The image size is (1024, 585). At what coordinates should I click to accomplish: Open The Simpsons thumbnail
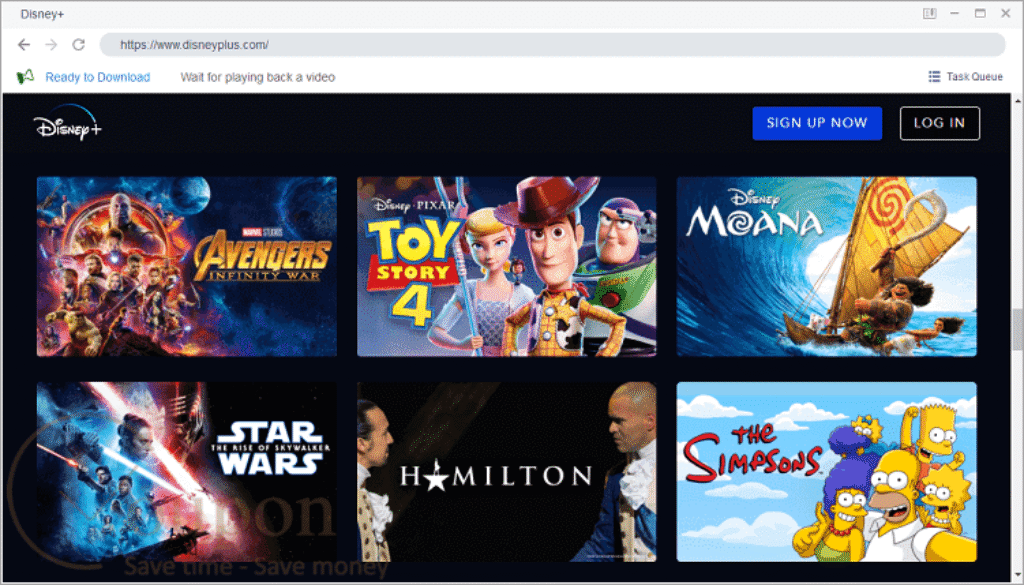(x=827, y=471)
